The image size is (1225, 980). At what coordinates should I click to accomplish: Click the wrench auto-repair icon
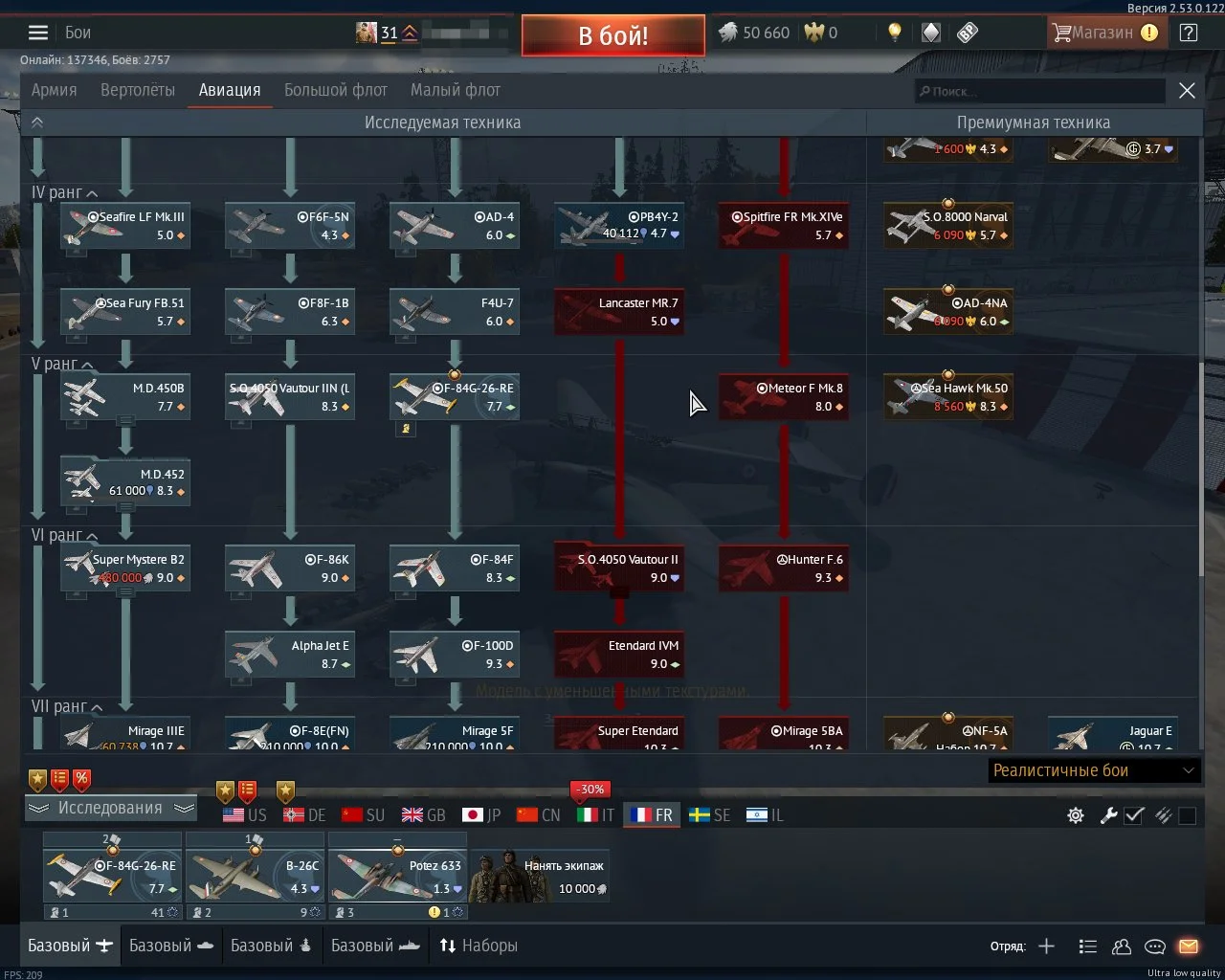(x=1108, y=815)
